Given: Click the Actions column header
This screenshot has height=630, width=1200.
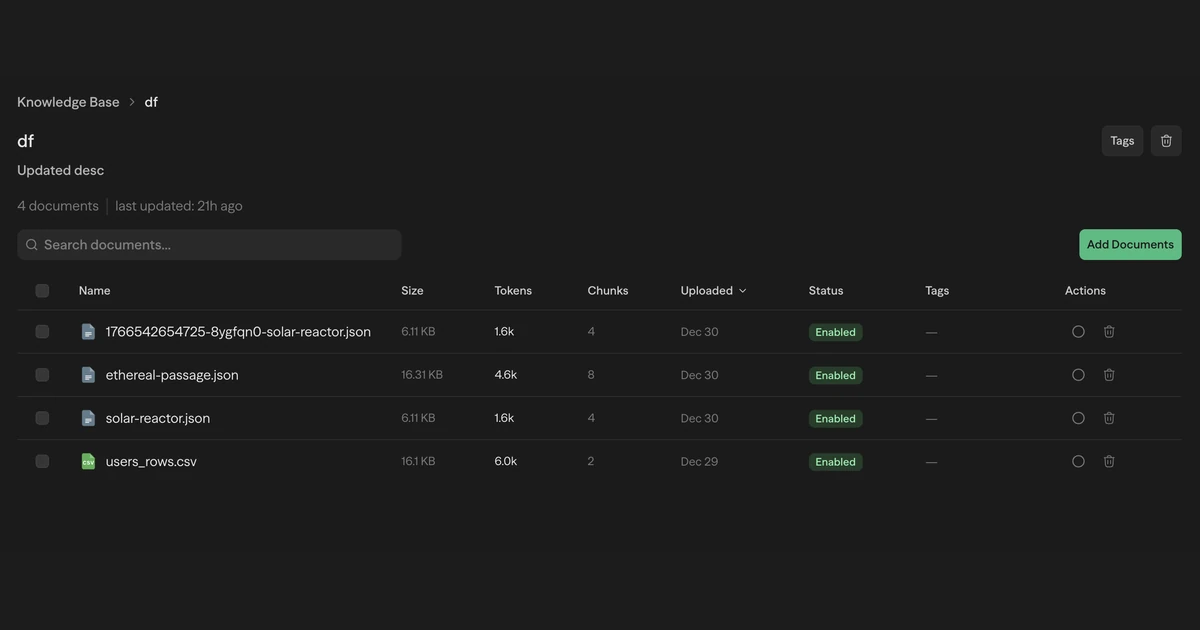Looking at the screenshot, I should click(1085, 291).
